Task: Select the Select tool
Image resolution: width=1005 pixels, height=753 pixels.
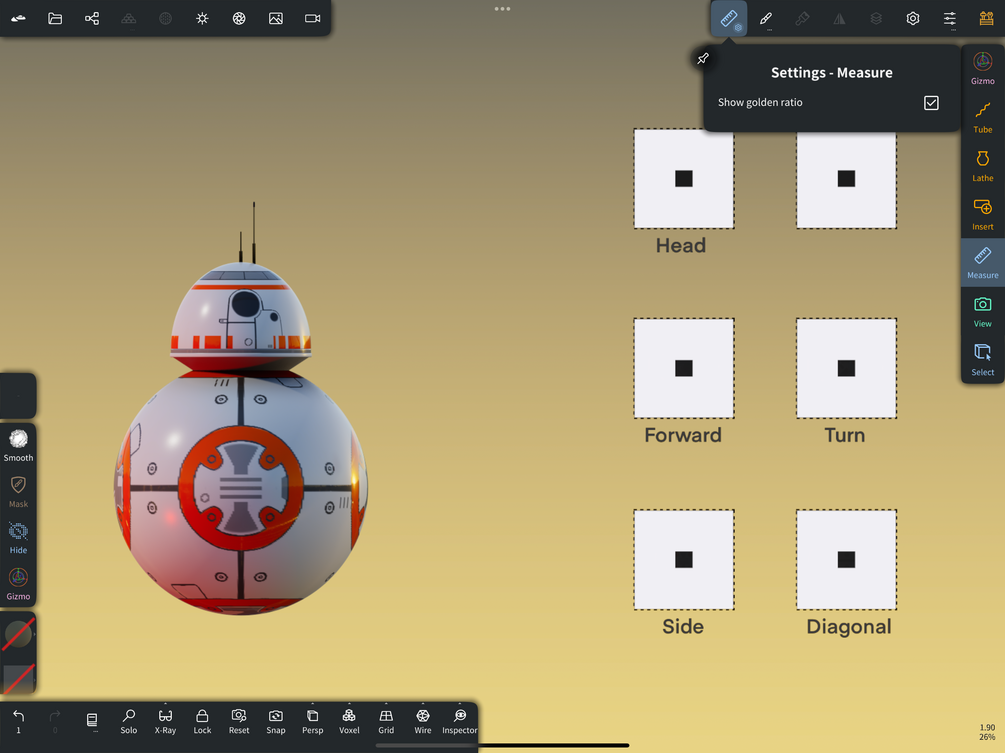Action: pyautogui.click(x=983, y=360)
